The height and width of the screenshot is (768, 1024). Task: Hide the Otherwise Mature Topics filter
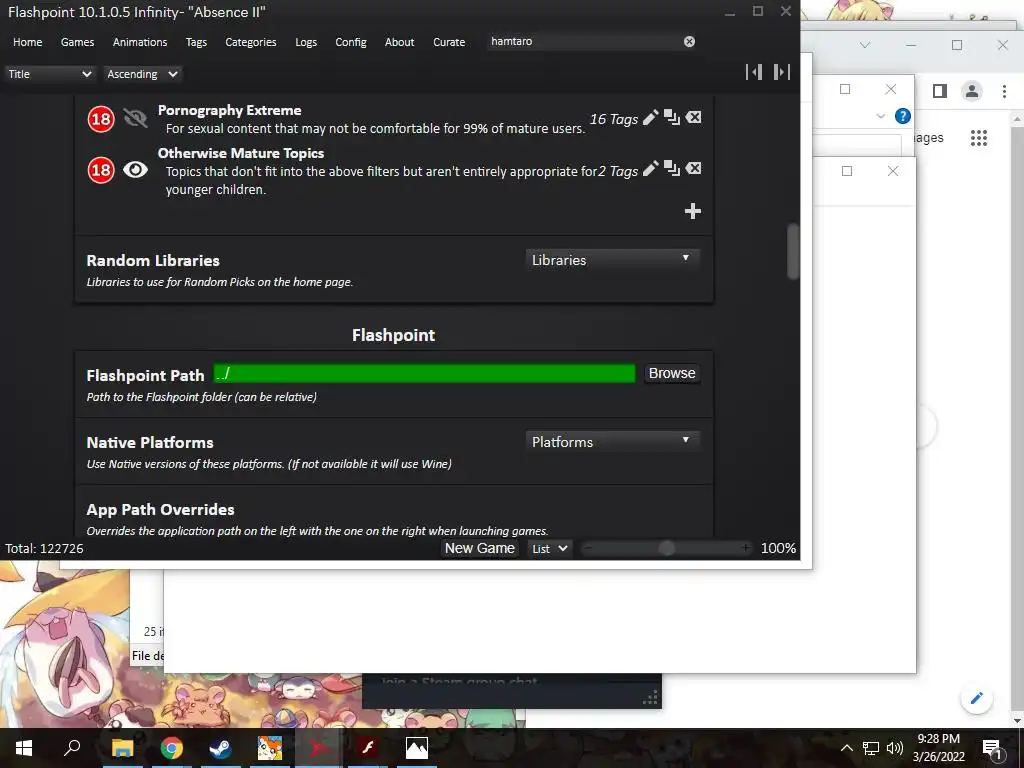[x=135, y=170]
